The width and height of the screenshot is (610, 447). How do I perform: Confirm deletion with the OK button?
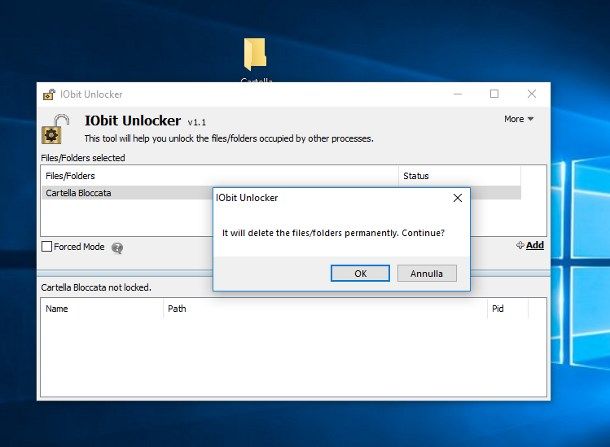coord(360,273)
